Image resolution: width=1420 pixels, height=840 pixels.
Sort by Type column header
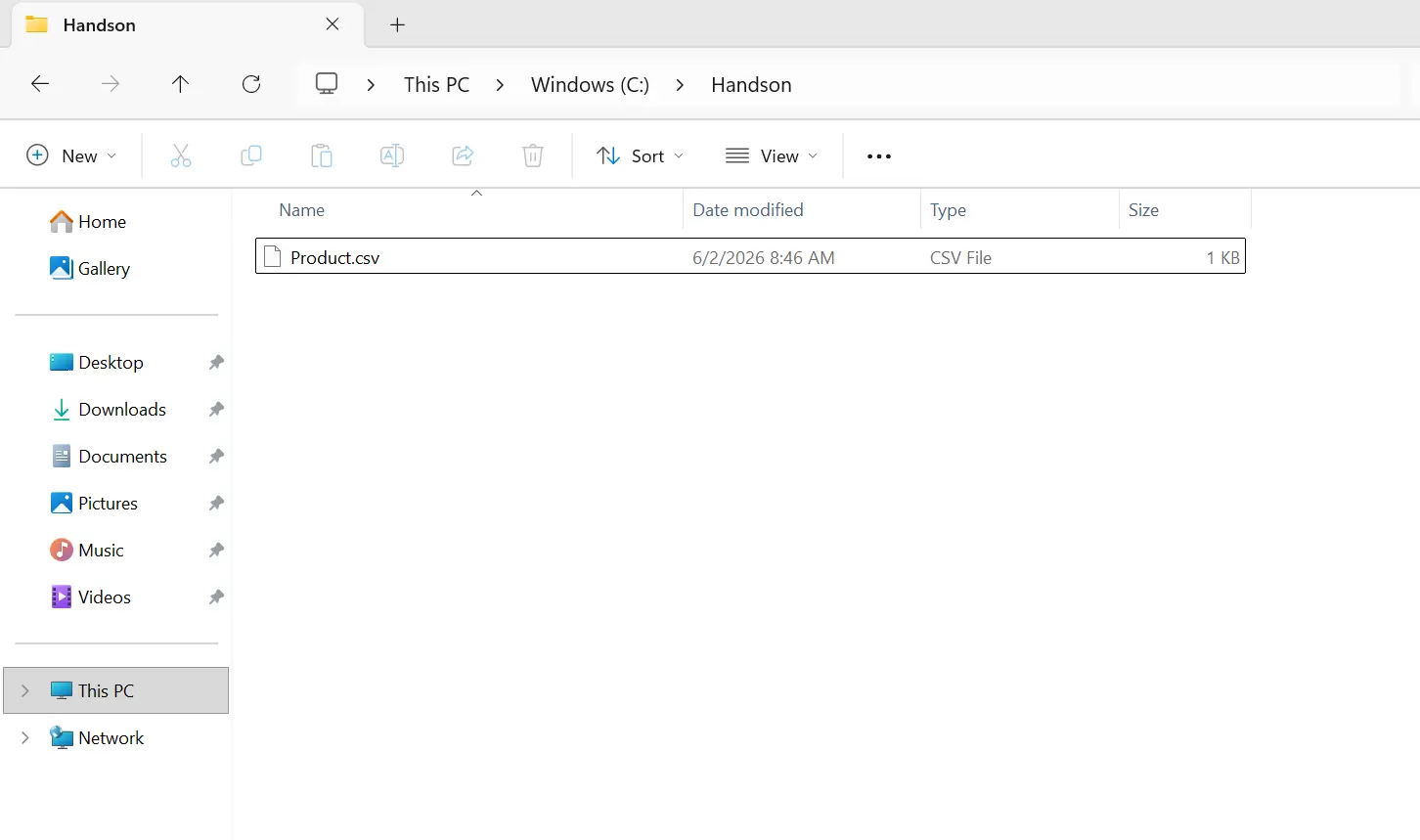coord(948,210)
